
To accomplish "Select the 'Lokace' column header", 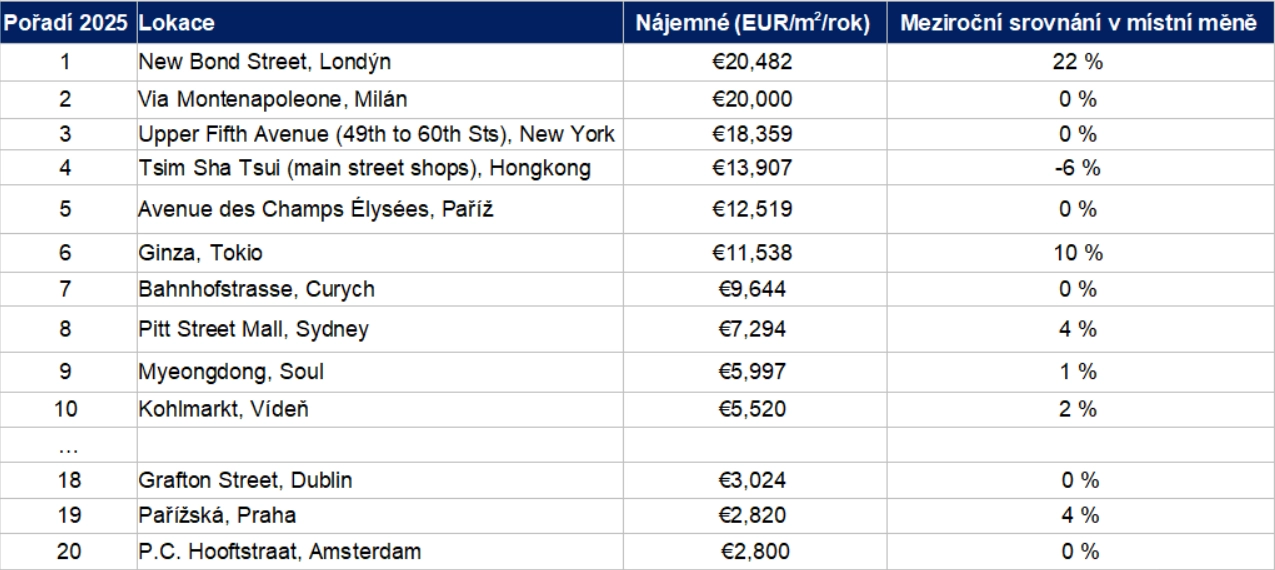I will pos(177,23).
